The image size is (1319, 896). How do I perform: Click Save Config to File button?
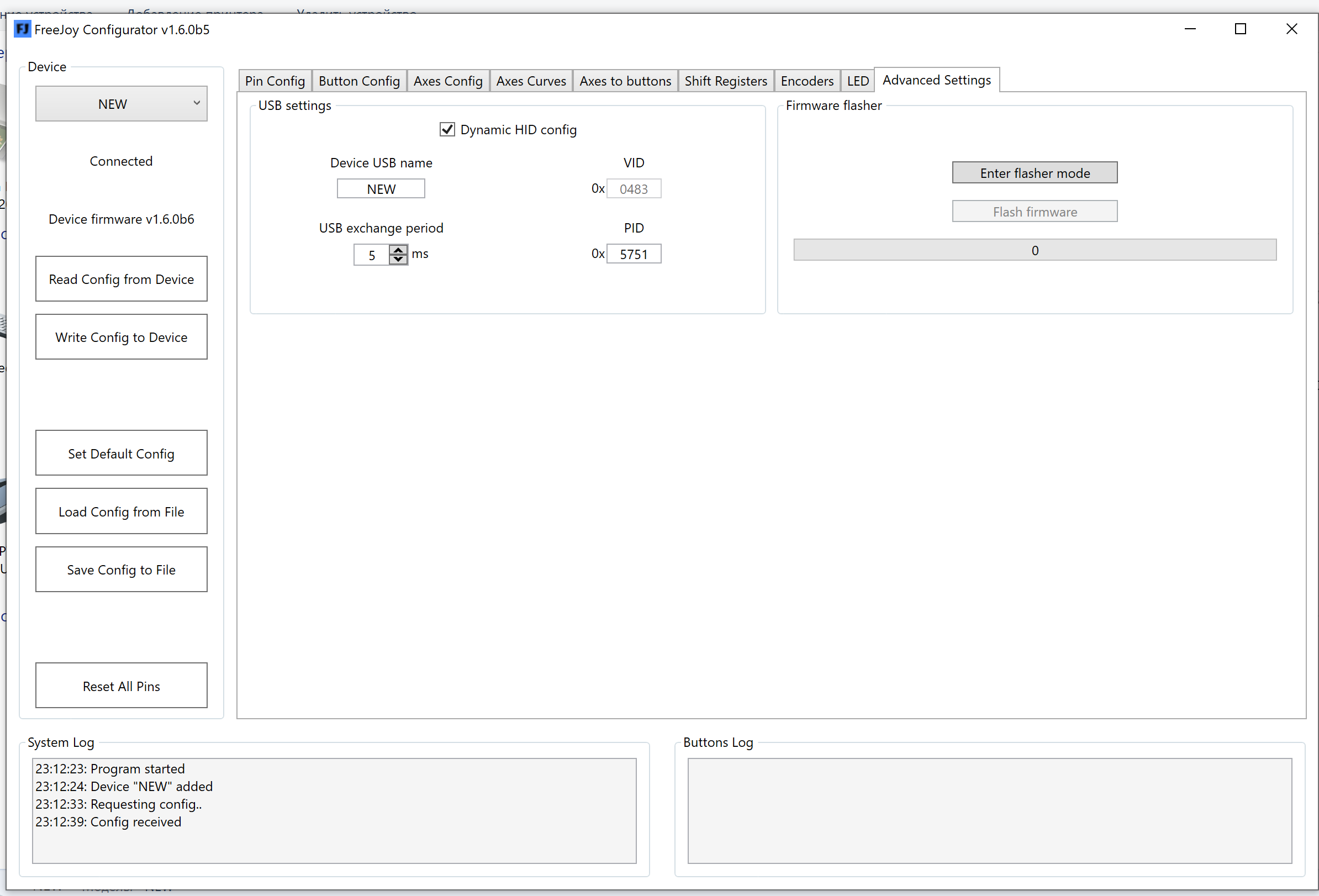[122, 570]
